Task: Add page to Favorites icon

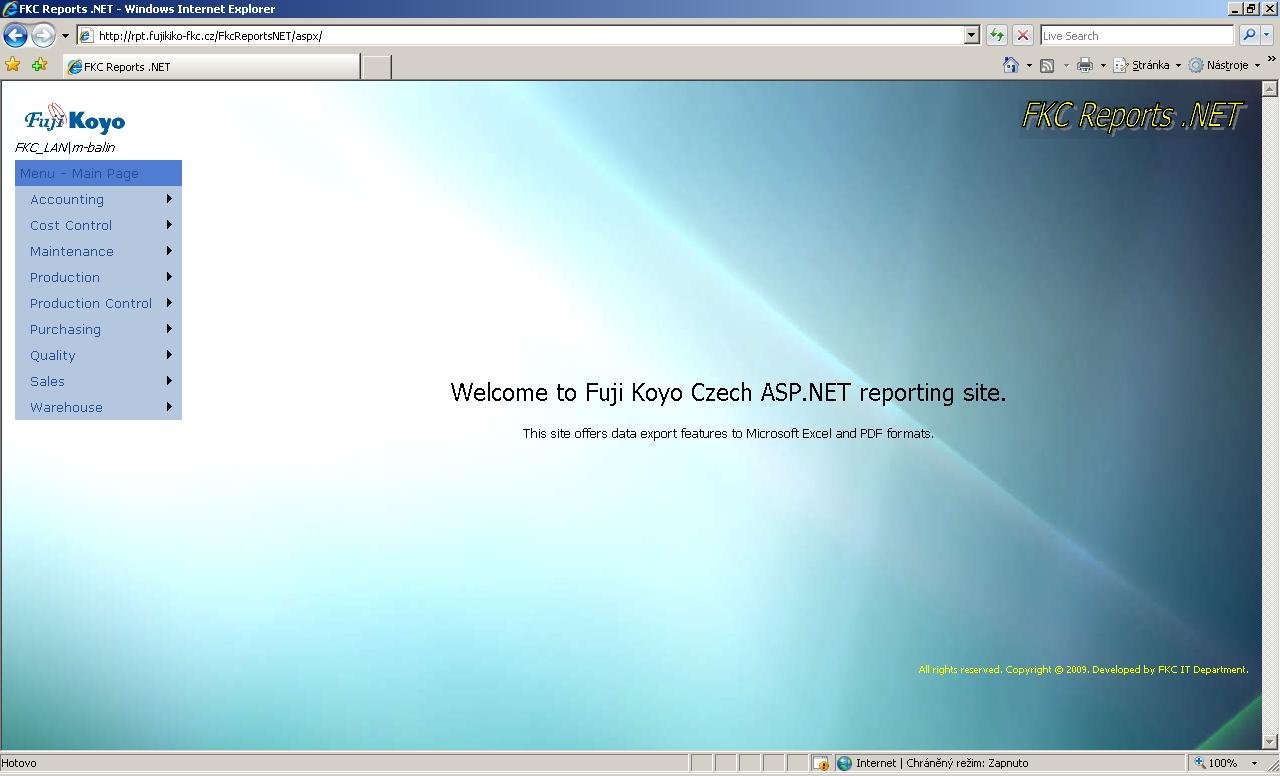Action: coord(39,65)
